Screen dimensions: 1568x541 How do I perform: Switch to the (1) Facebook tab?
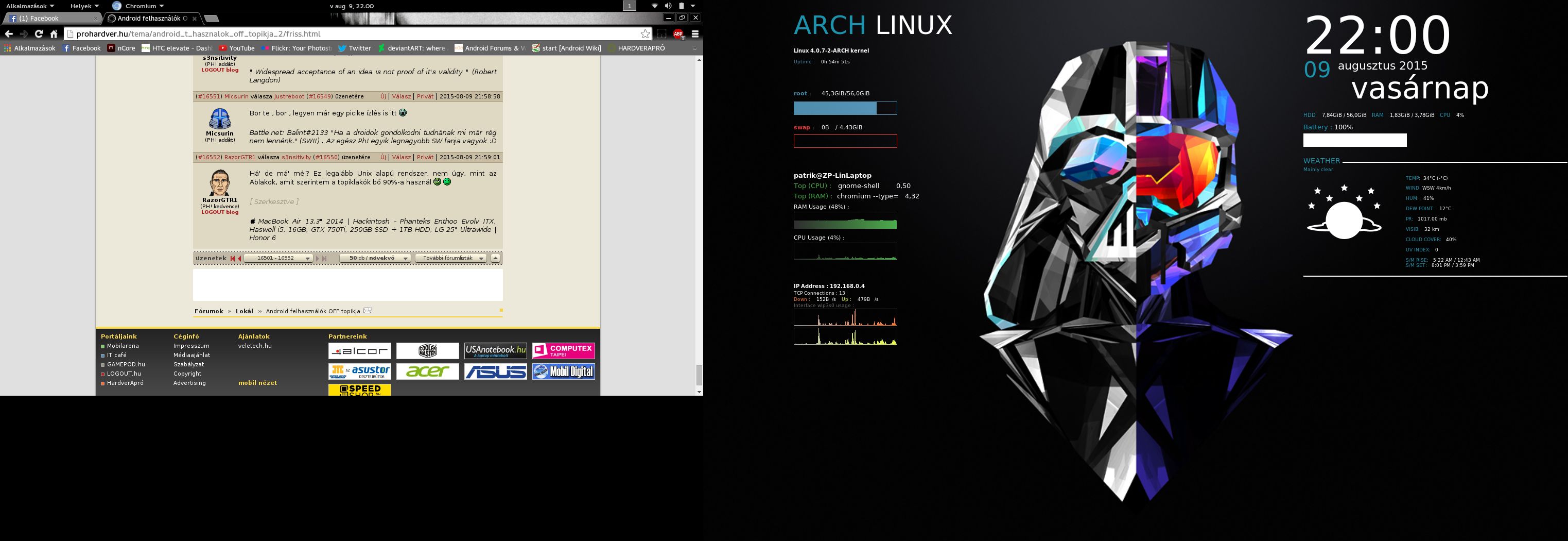(53, 19)
